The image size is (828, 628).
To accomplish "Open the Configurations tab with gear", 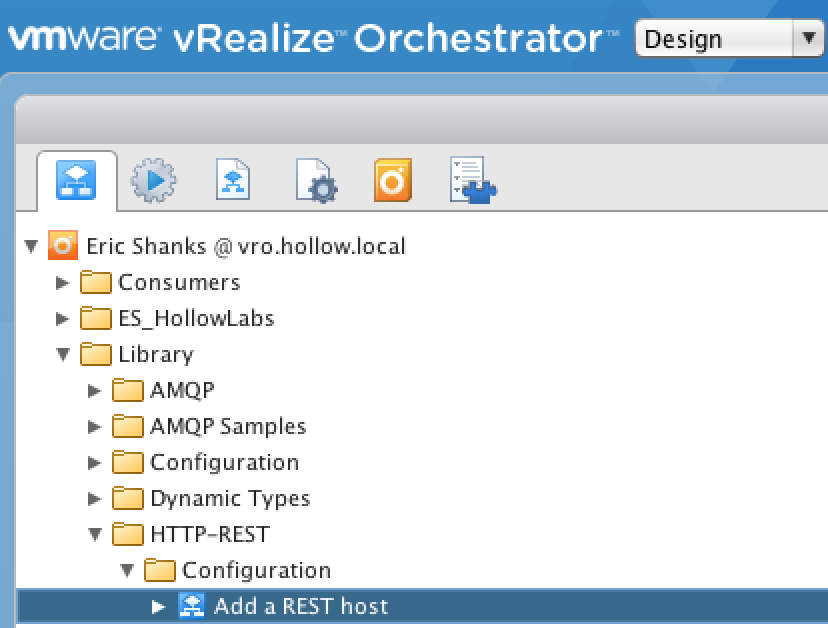I will pyautogui.click(x=315, y=181).
